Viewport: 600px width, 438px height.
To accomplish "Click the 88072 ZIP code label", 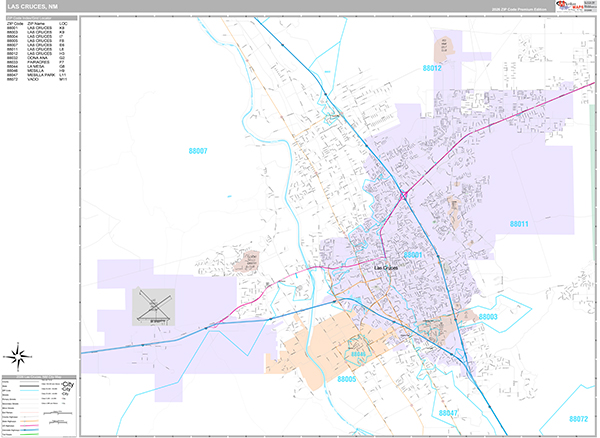I will click(x=577, y=419).
